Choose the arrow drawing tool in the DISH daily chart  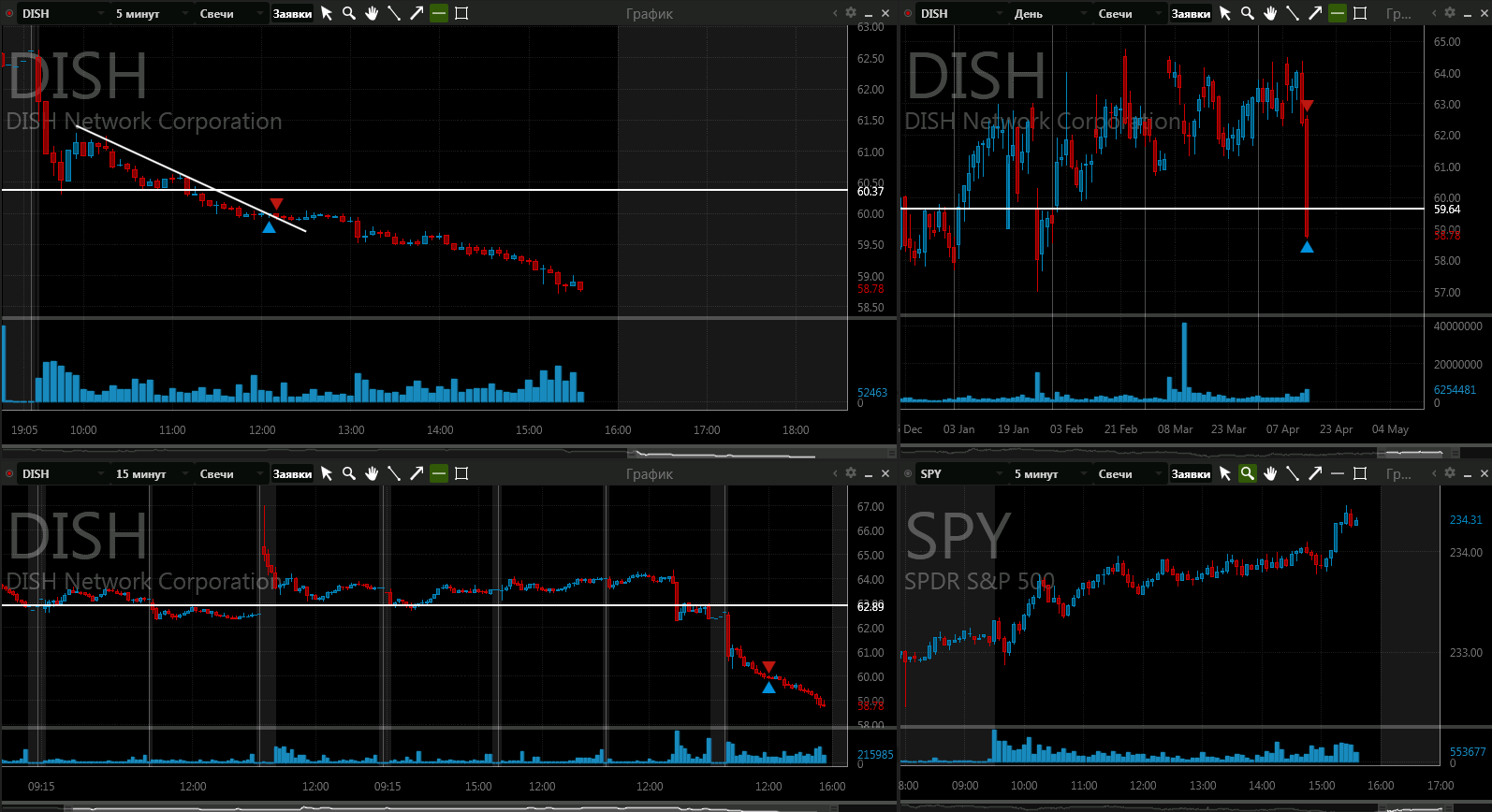[x=1315, y=13]
